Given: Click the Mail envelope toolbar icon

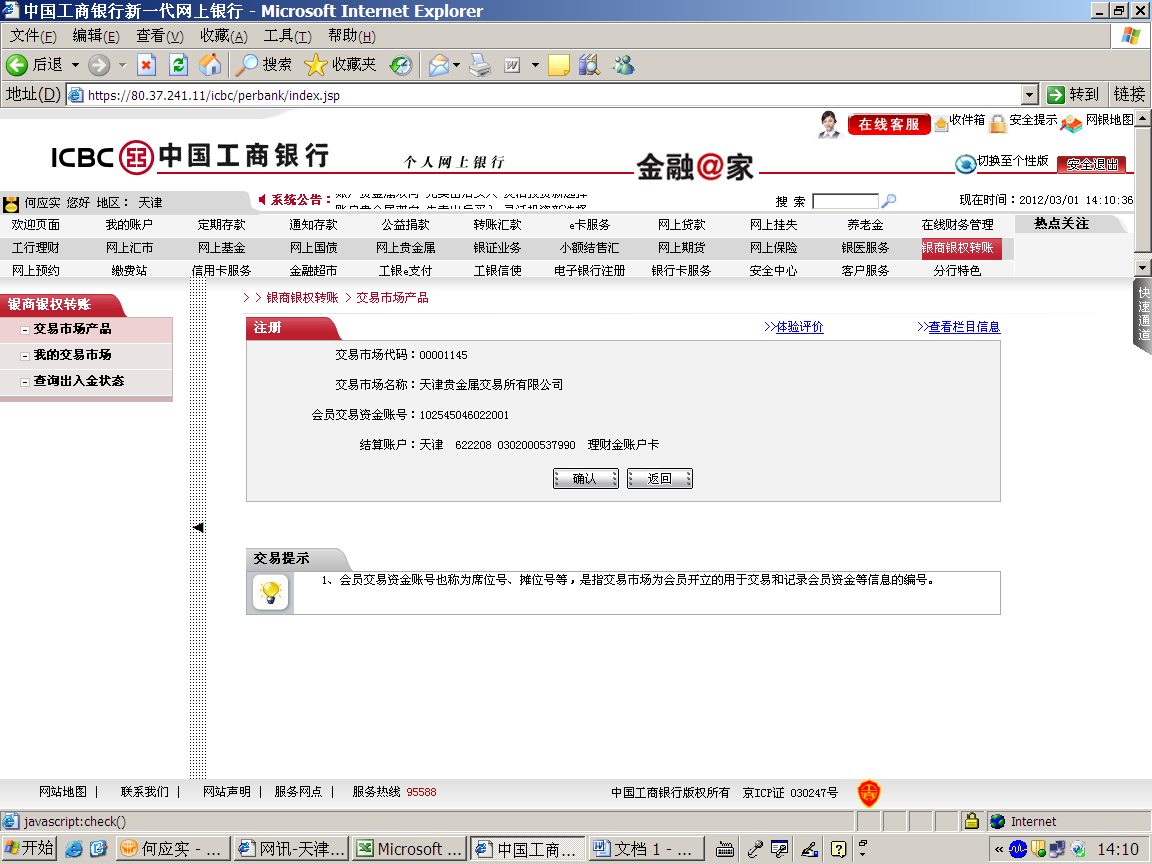Looking at the screenshot, I should [x=439, y=65].
